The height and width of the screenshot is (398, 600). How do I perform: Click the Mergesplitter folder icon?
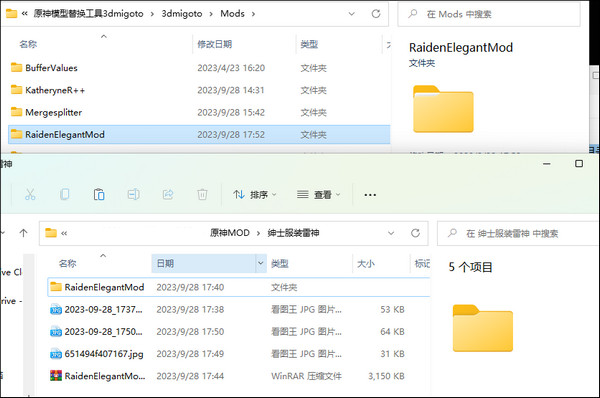click(x=16, y=112)
